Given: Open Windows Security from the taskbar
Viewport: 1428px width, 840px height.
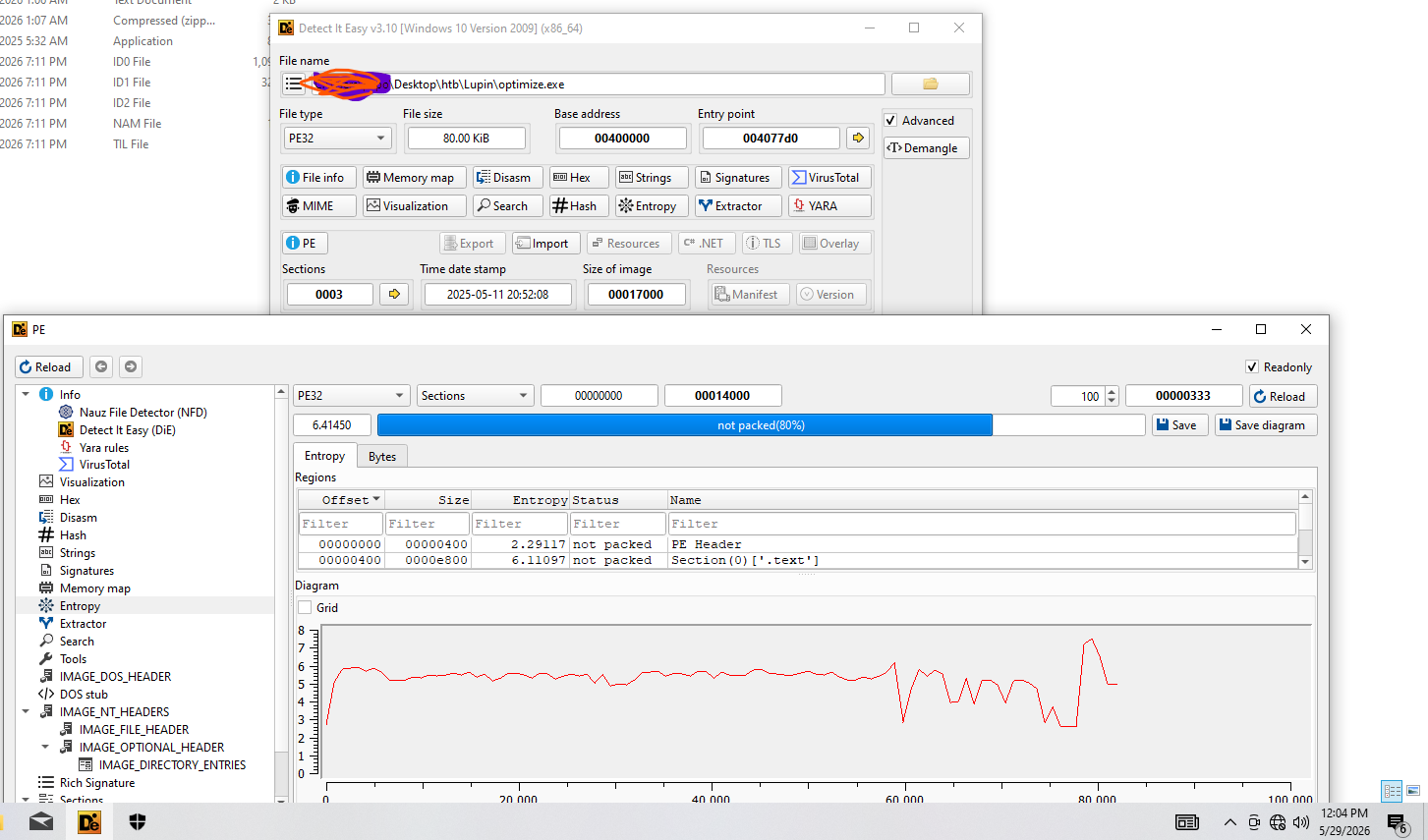Looking at the screenshot, I should click(138, 822).
